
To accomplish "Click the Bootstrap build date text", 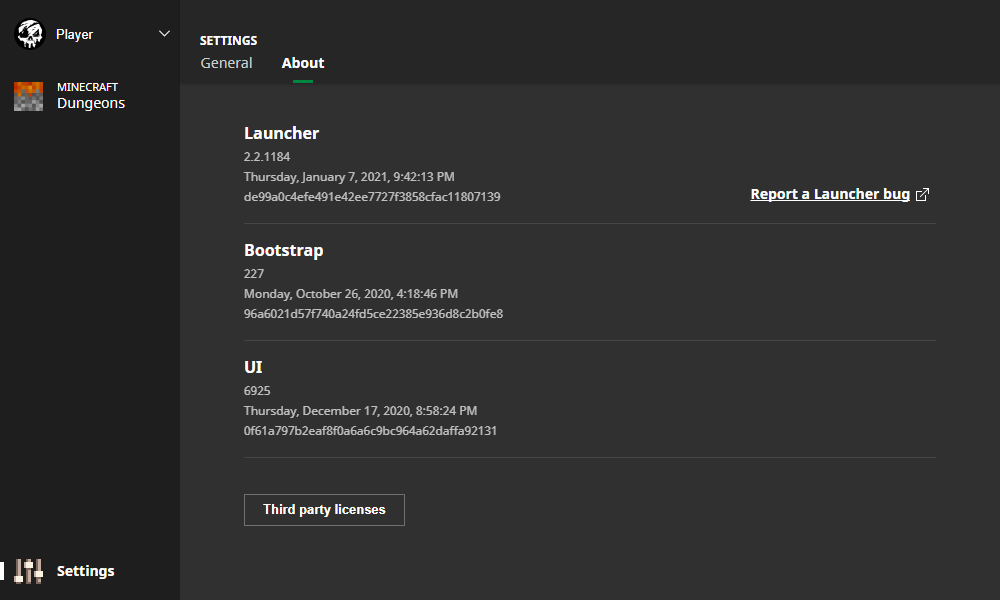I will [351, 294].
